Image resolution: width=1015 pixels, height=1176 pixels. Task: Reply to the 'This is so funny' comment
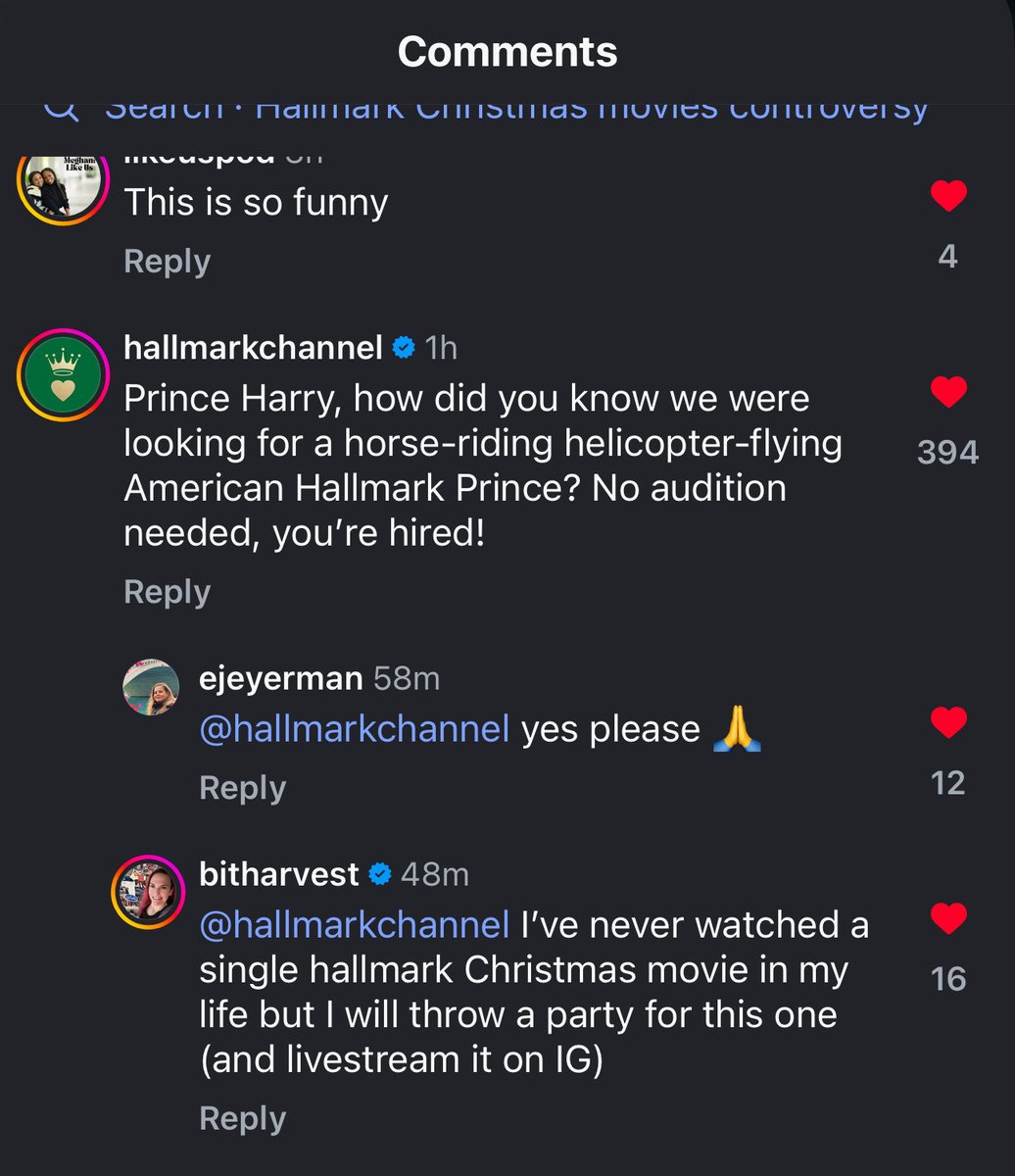167,262
